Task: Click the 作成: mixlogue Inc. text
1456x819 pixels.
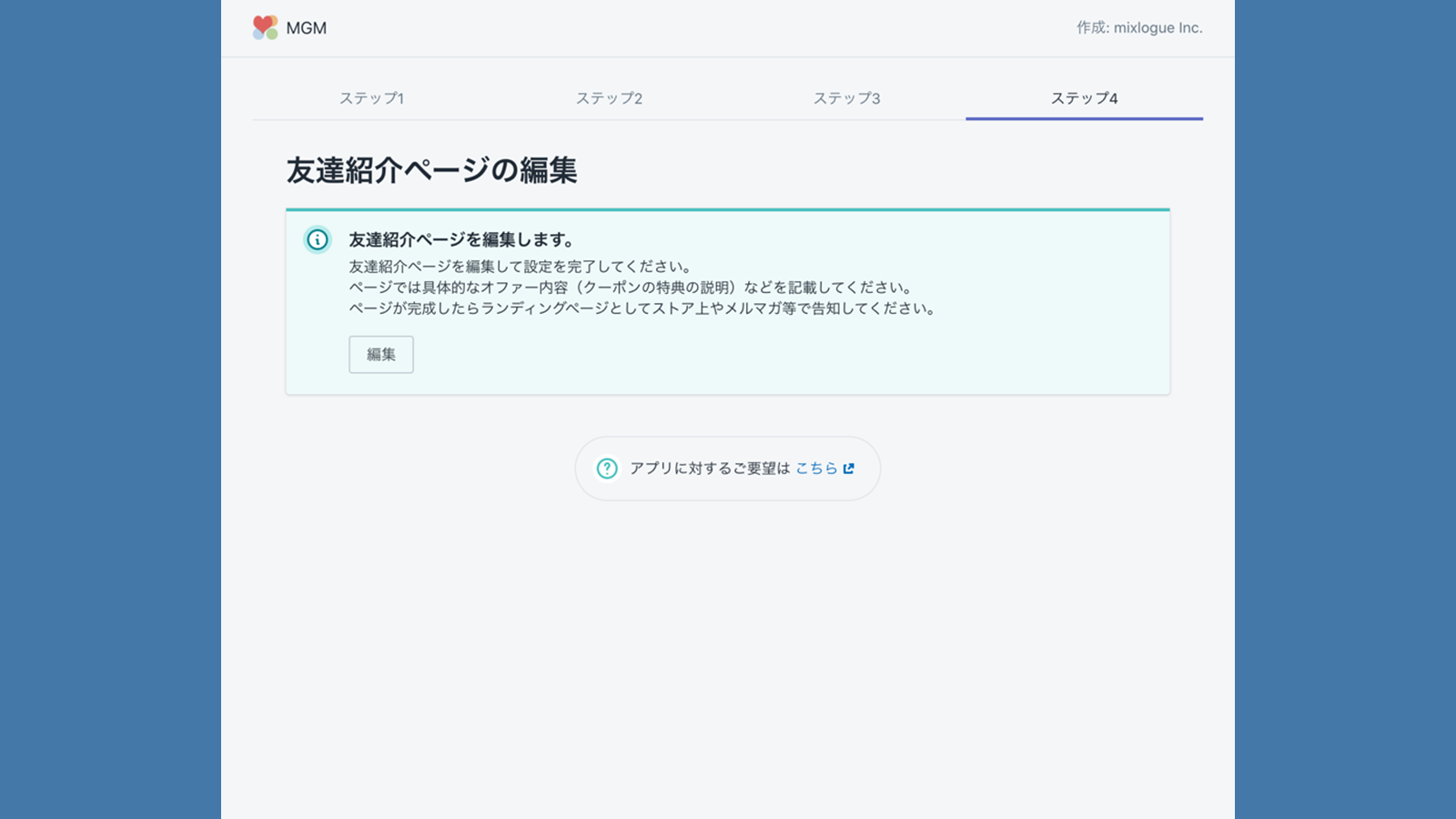Action: click(x=1139, y=28)
